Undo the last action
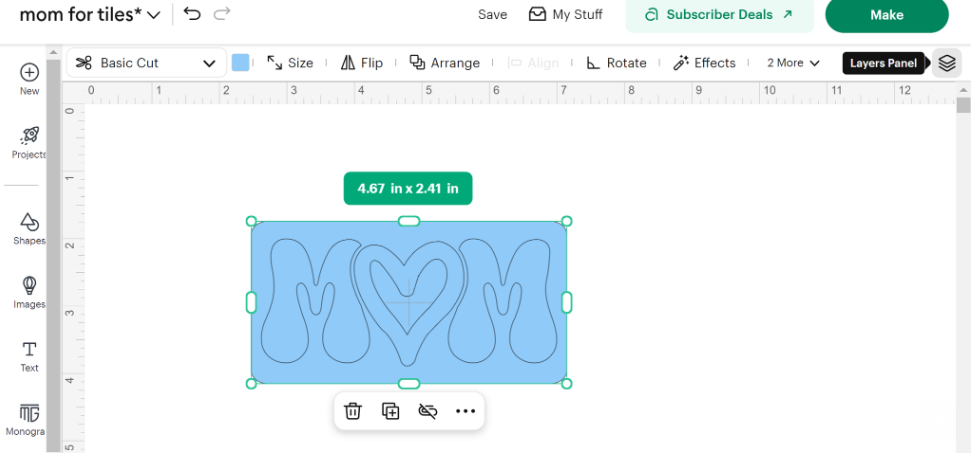 [x=192, y=14]
